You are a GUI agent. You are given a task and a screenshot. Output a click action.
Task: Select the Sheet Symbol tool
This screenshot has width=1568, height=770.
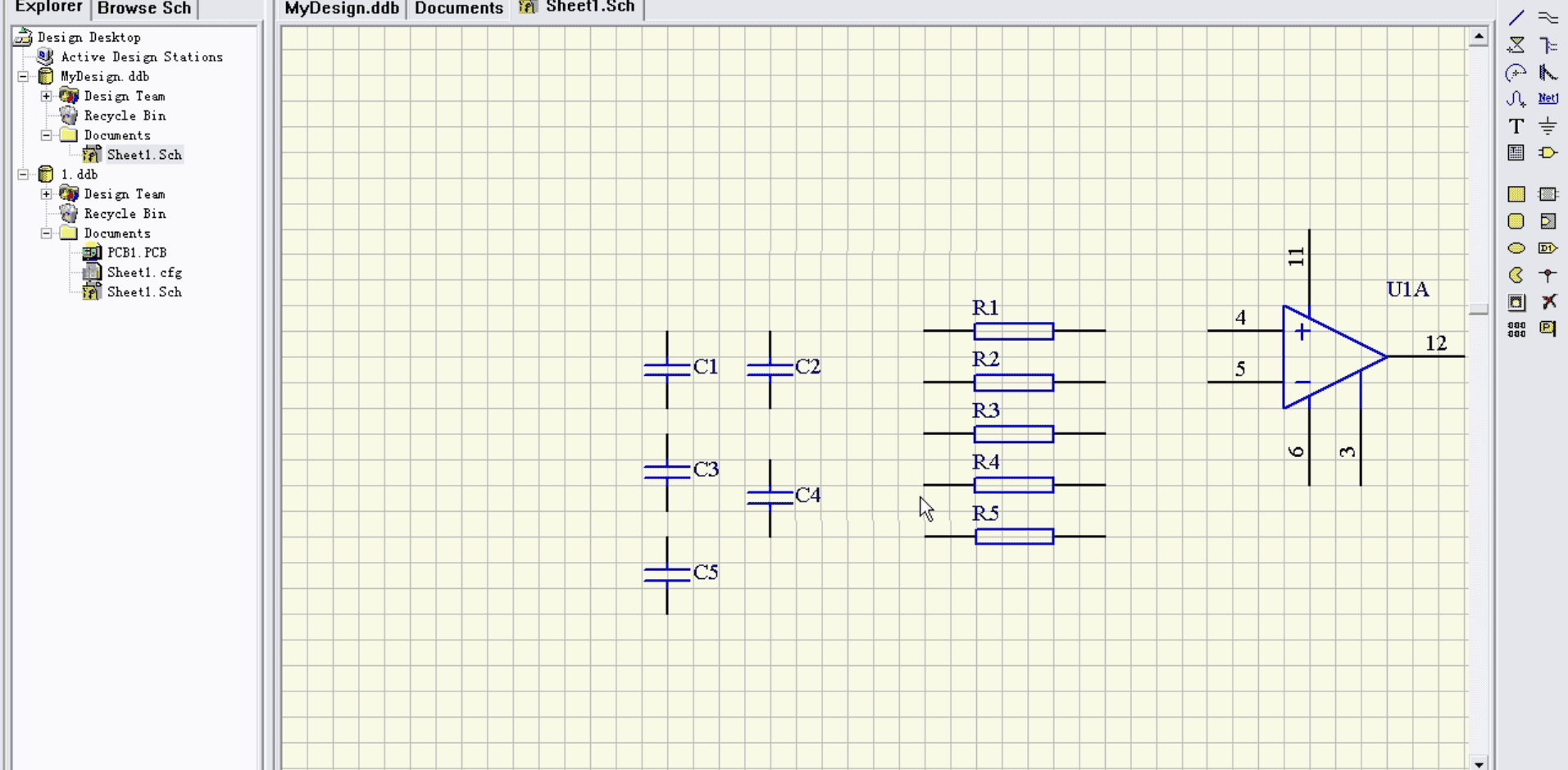[x=1548, y=194]
